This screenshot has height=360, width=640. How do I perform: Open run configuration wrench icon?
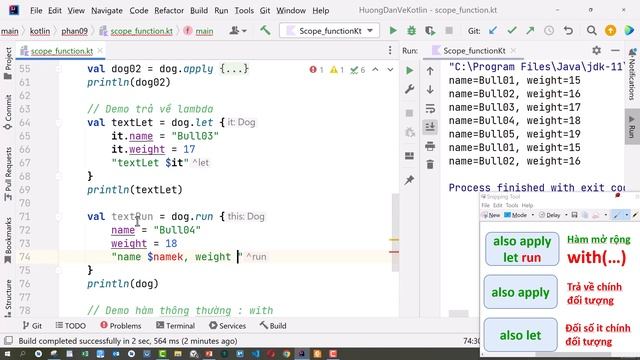click(x=409, y=89)
